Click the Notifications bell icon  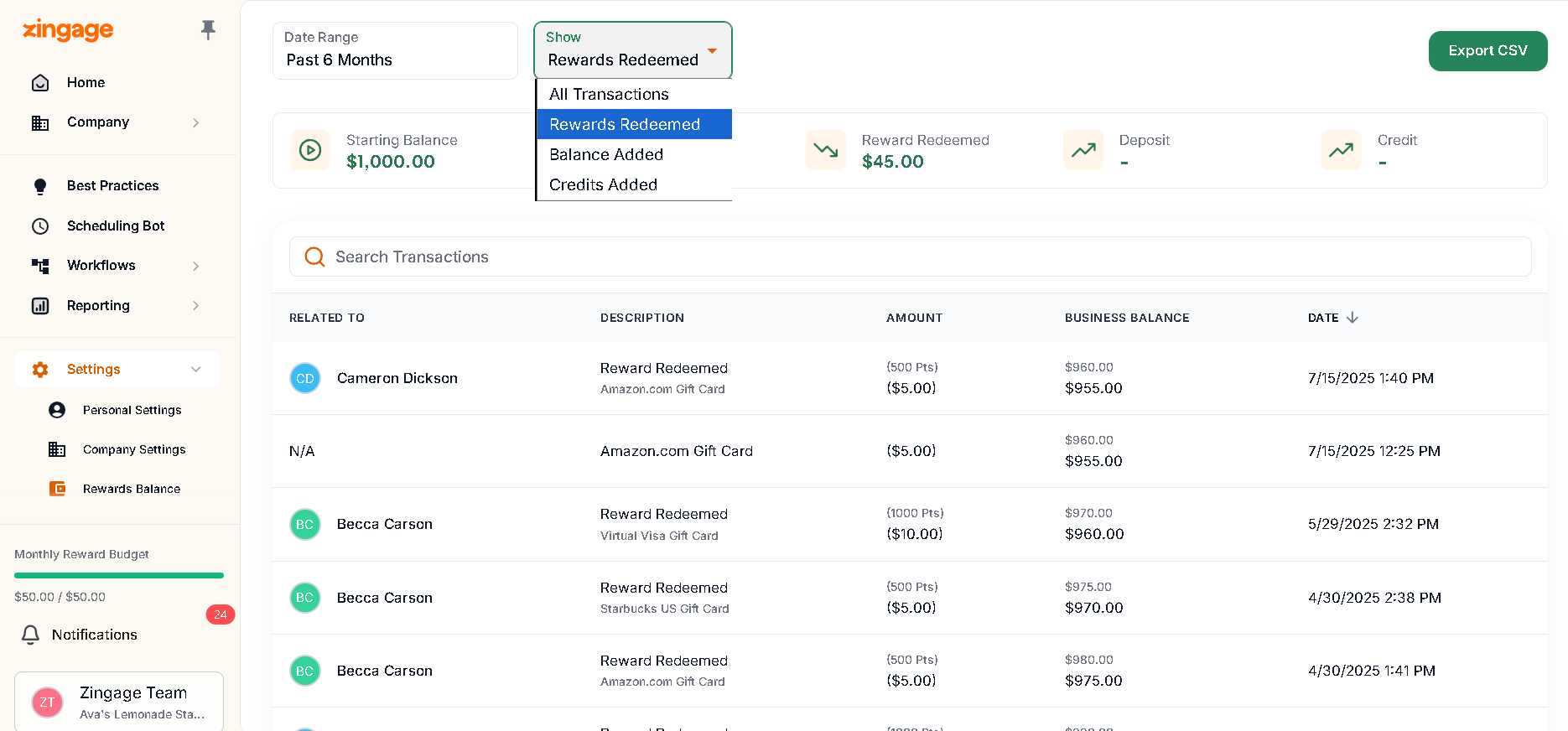tap(30, 635)
